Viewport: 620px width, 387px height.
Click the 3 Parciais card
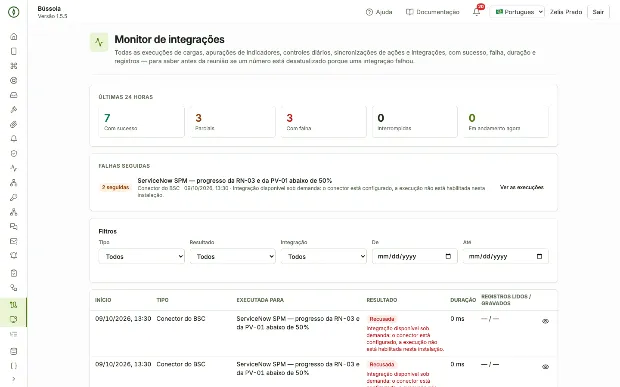232,121
